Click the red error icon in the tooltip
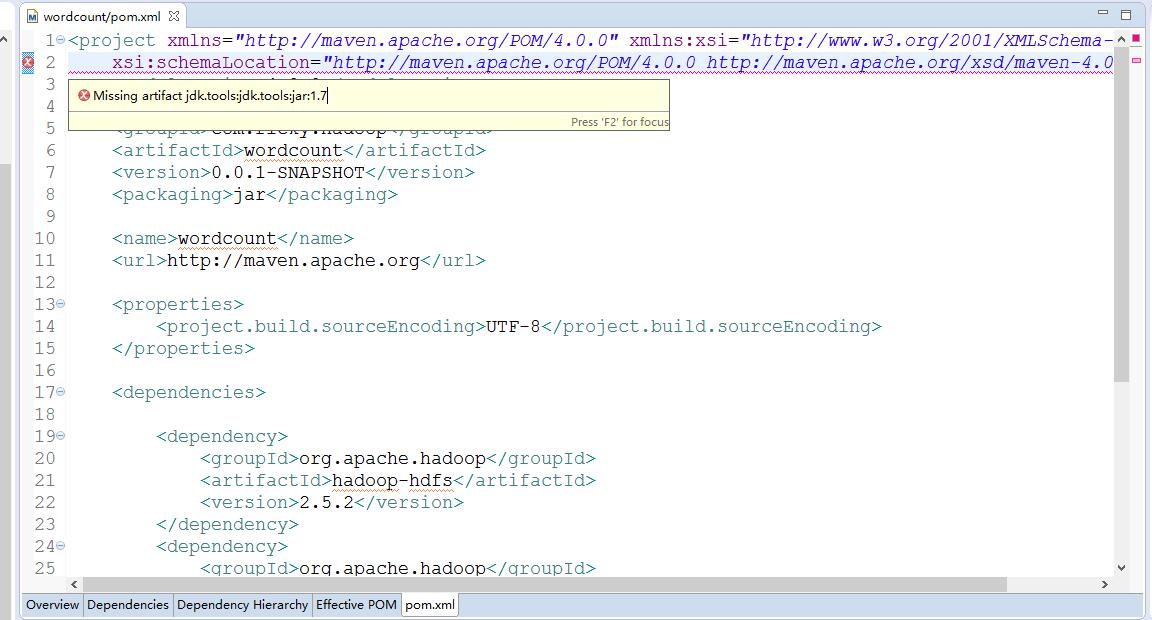 84,95
